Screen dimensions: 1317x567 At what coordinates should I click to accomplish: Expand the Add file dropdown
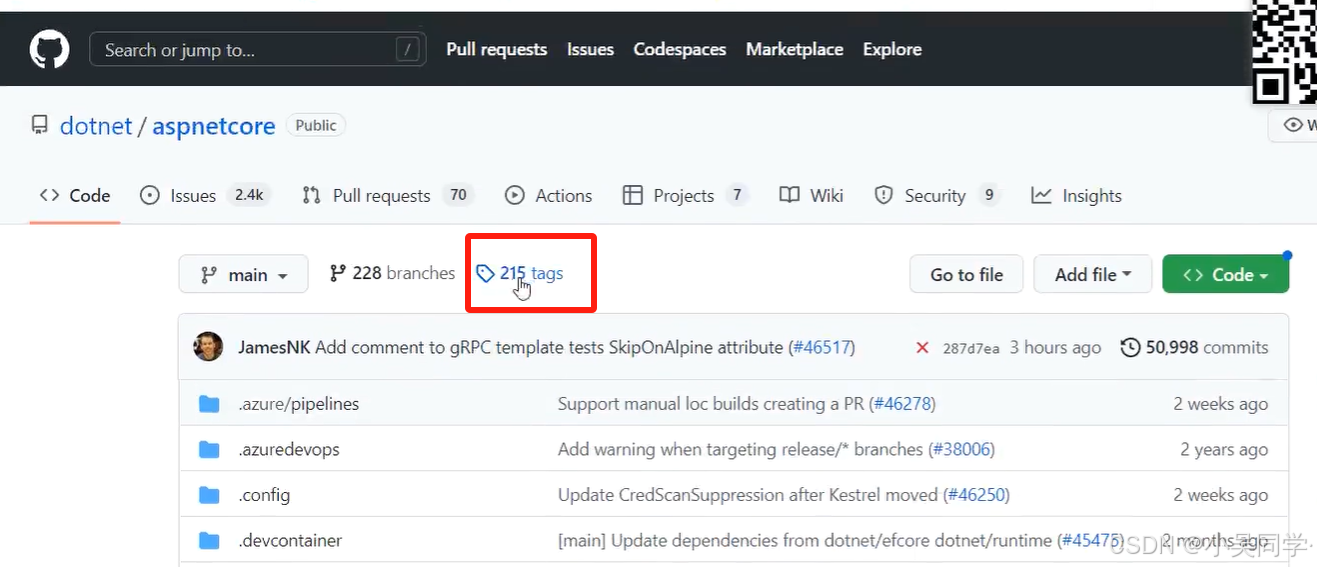tap(1092, 274)
